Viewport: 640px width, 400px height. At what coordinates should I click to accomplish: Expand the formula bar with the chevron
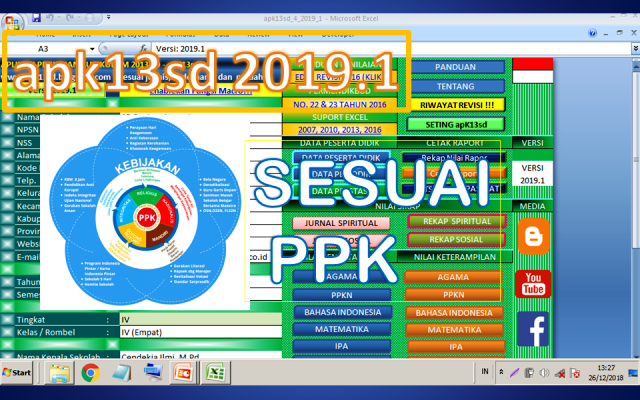pyautogui.click(x=636, y=49)
